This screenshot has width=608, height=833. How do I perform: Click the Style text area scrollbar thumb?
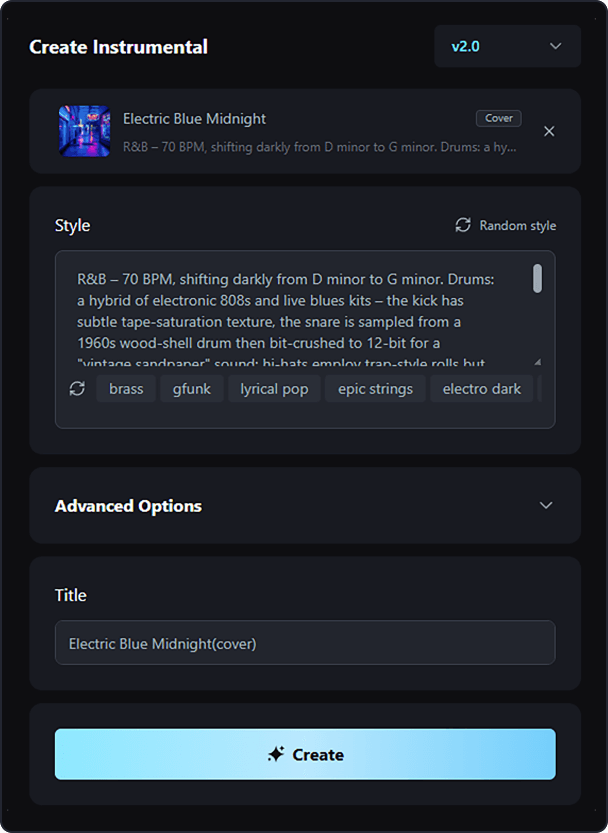(537, 279)
